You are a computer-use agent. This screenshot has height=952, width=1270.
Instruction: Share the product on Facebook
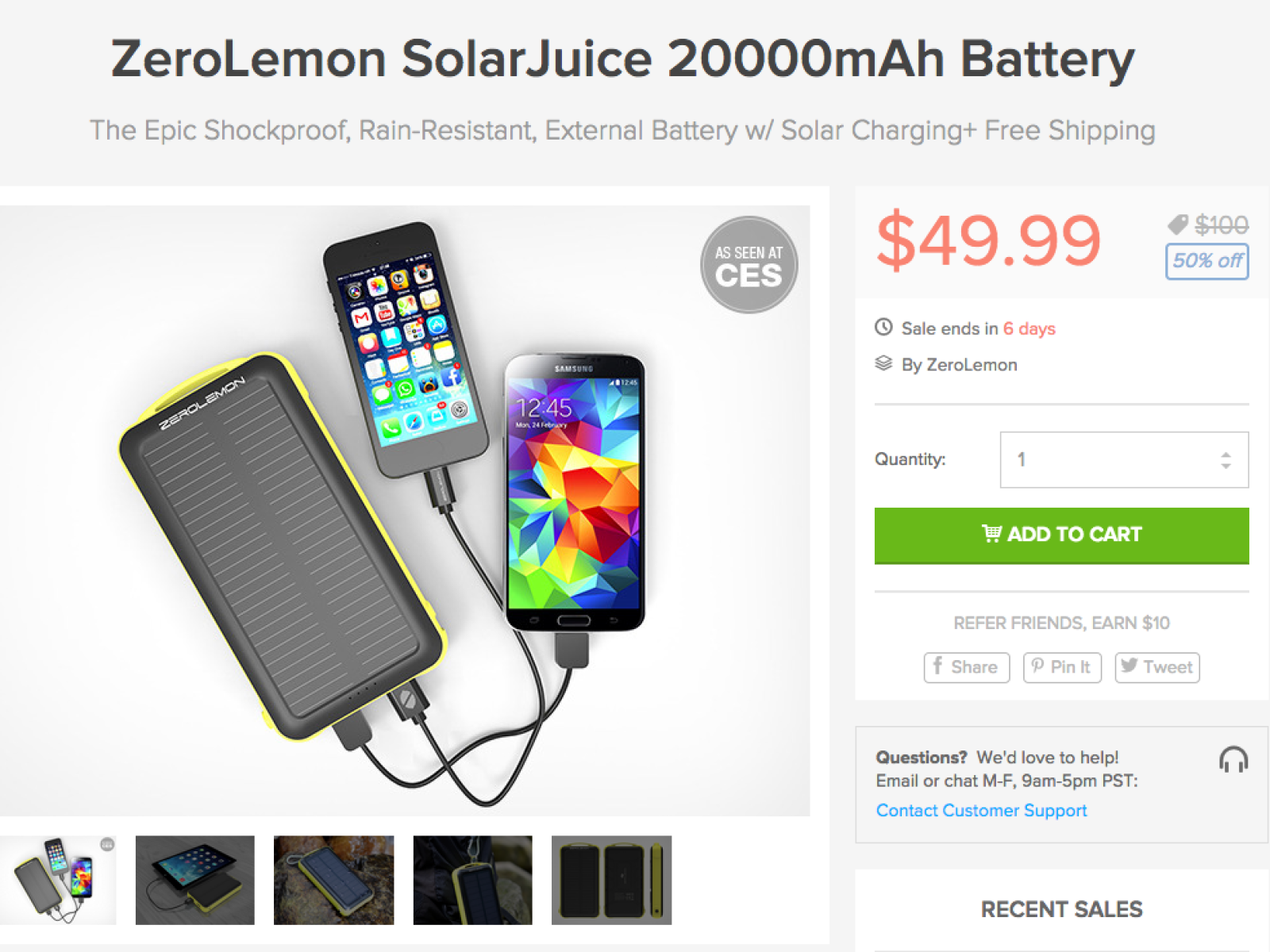click(966, 667)
